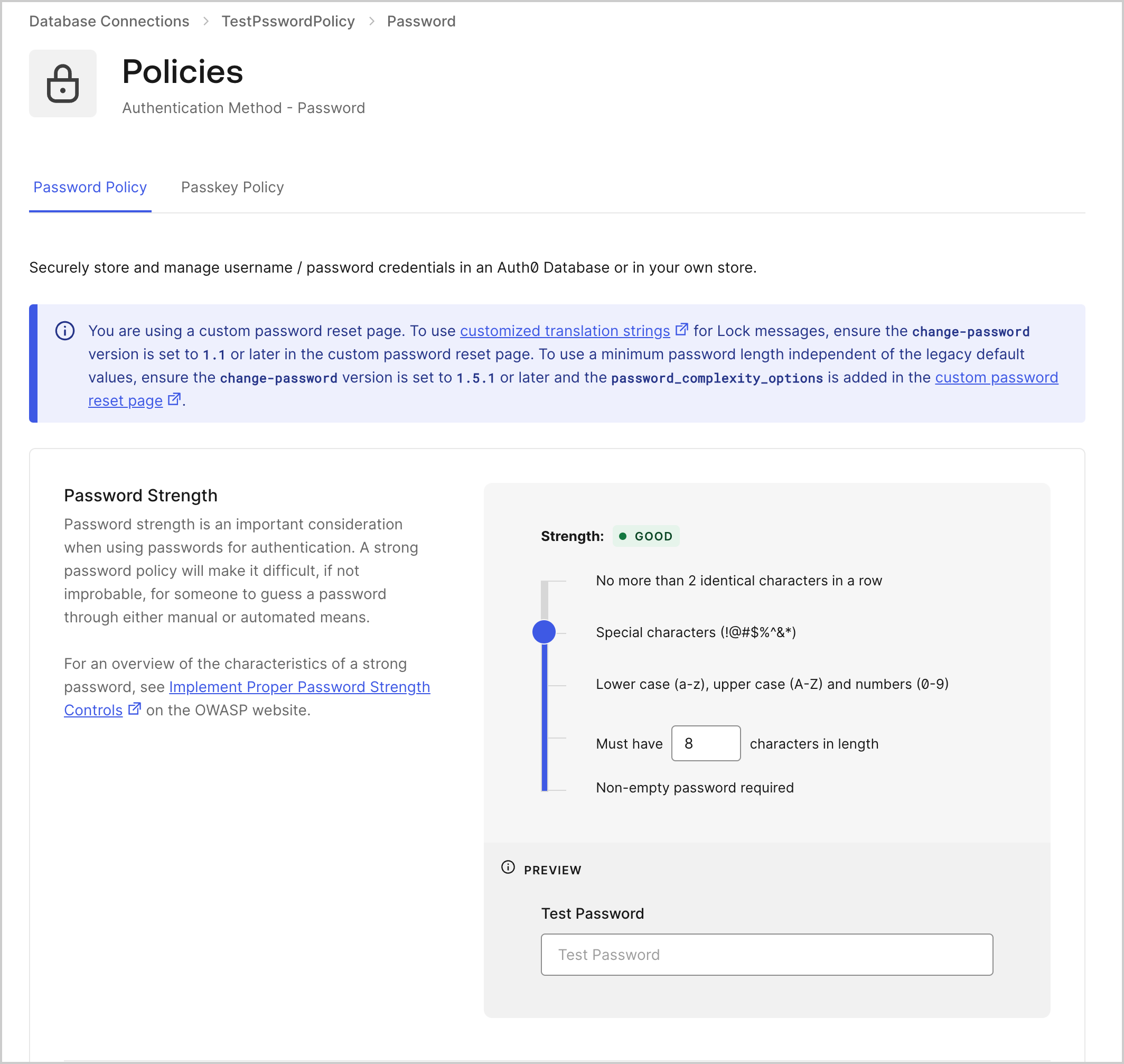Select the Password Policy tab
Screen dimensions: 1124x1064
(90, 187)
